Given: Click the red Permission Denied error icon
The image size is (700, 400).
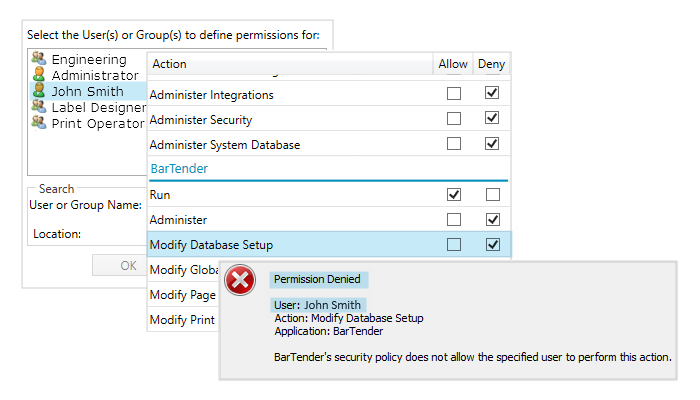Looking at the screenshot, I should click(241, 282).
